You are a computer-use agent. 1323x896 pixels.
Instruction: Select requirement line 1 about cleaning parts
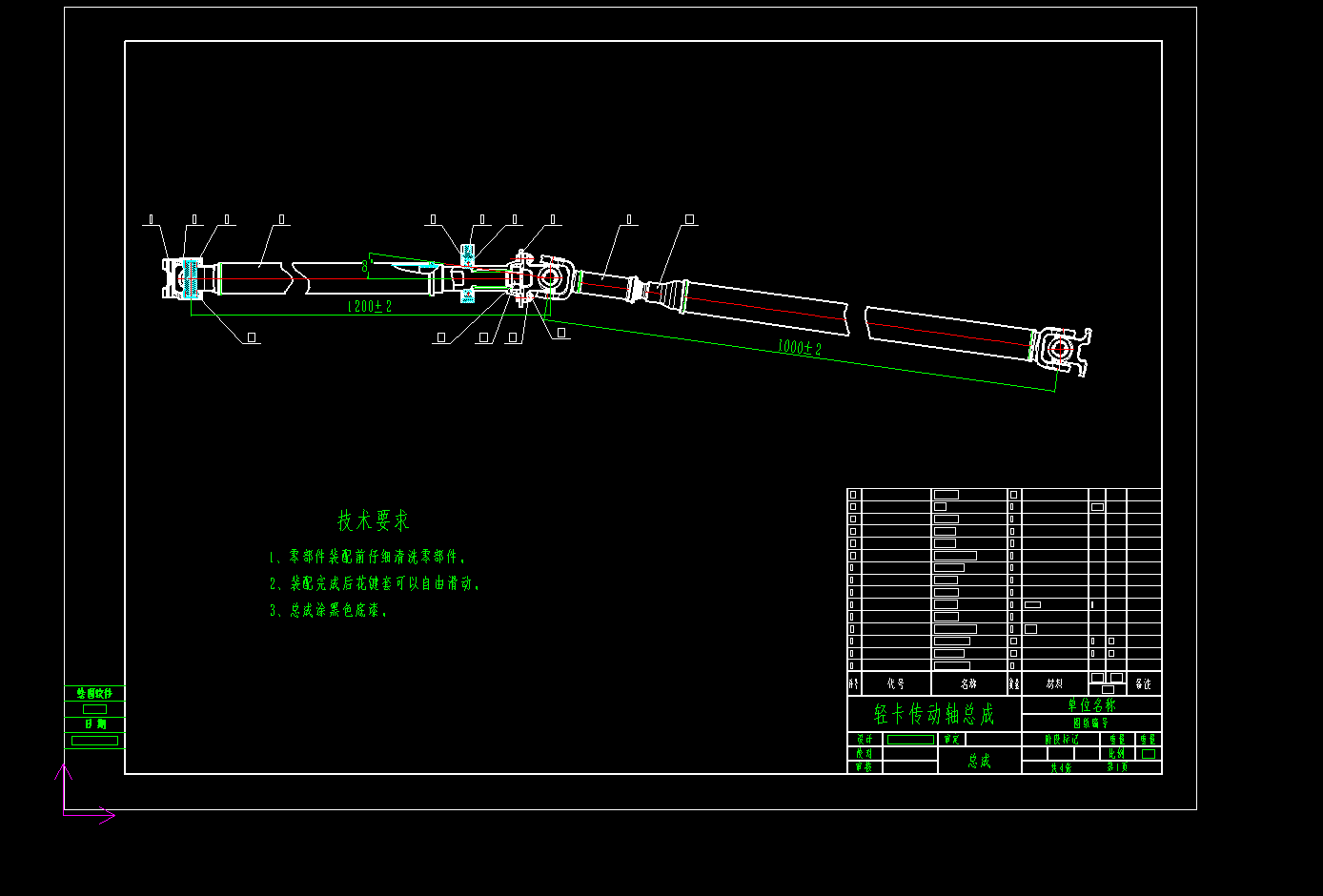point(367,557)
